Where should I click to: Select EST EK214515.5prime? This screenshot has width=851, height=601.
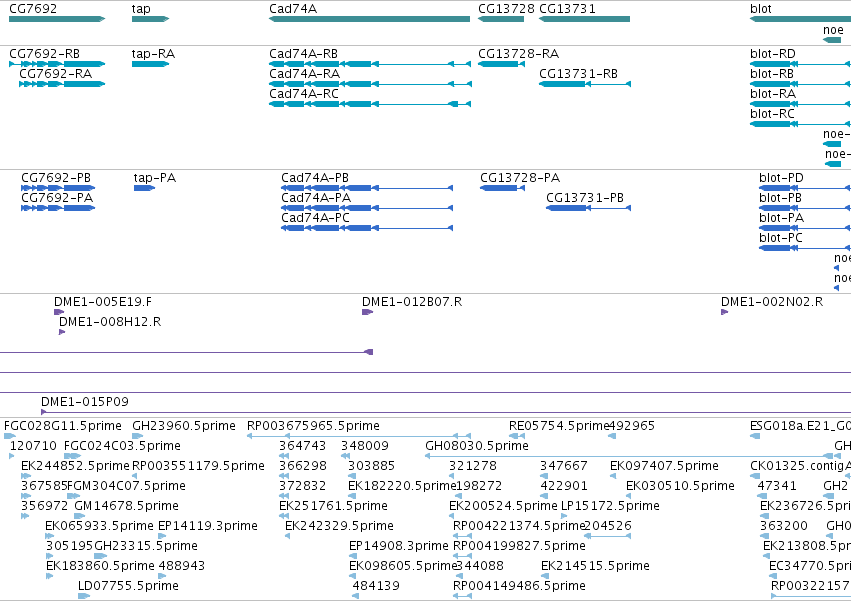point(544,576)
